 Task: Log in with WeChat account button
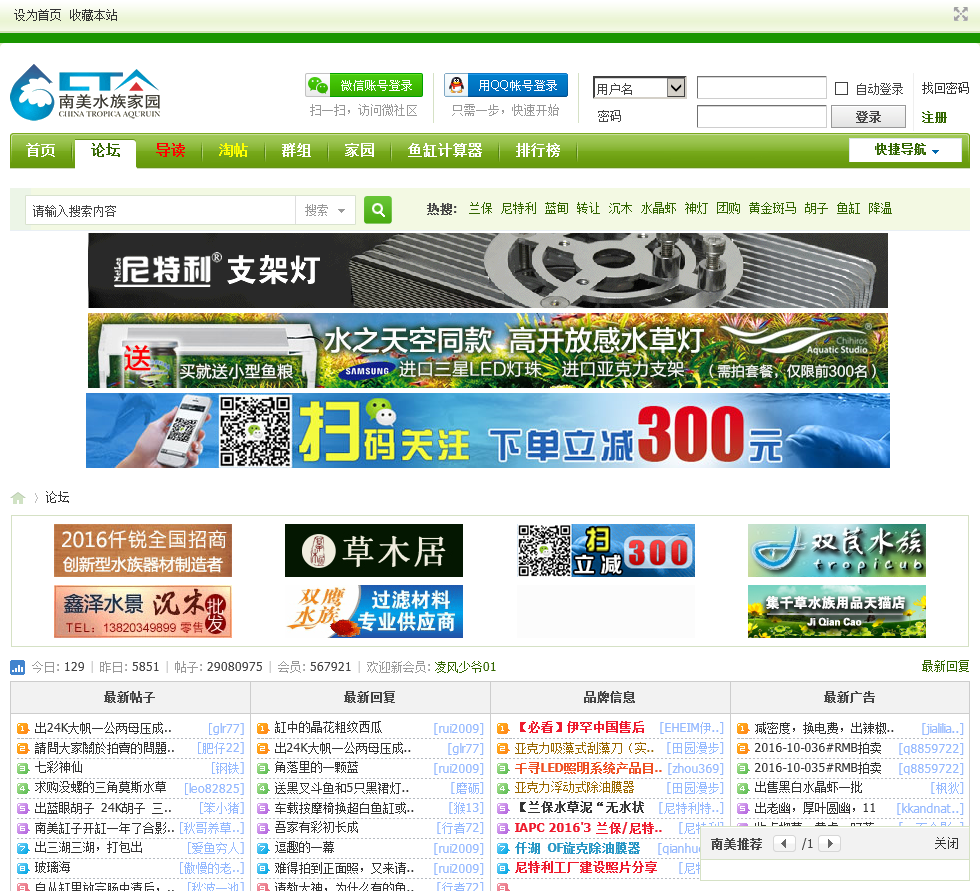tap(364, 85)
